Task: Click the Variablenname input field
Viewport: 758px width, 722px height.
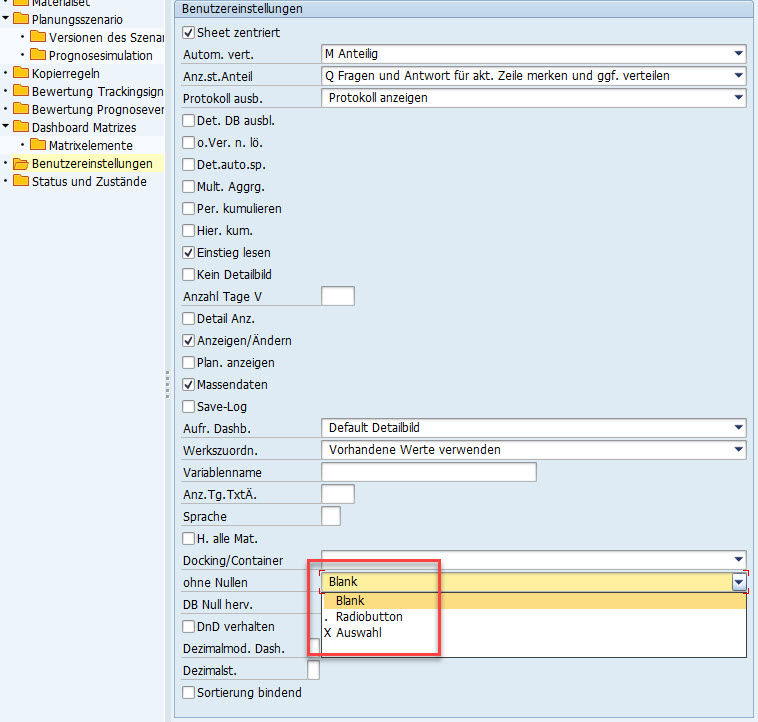Action: point(428,472)
